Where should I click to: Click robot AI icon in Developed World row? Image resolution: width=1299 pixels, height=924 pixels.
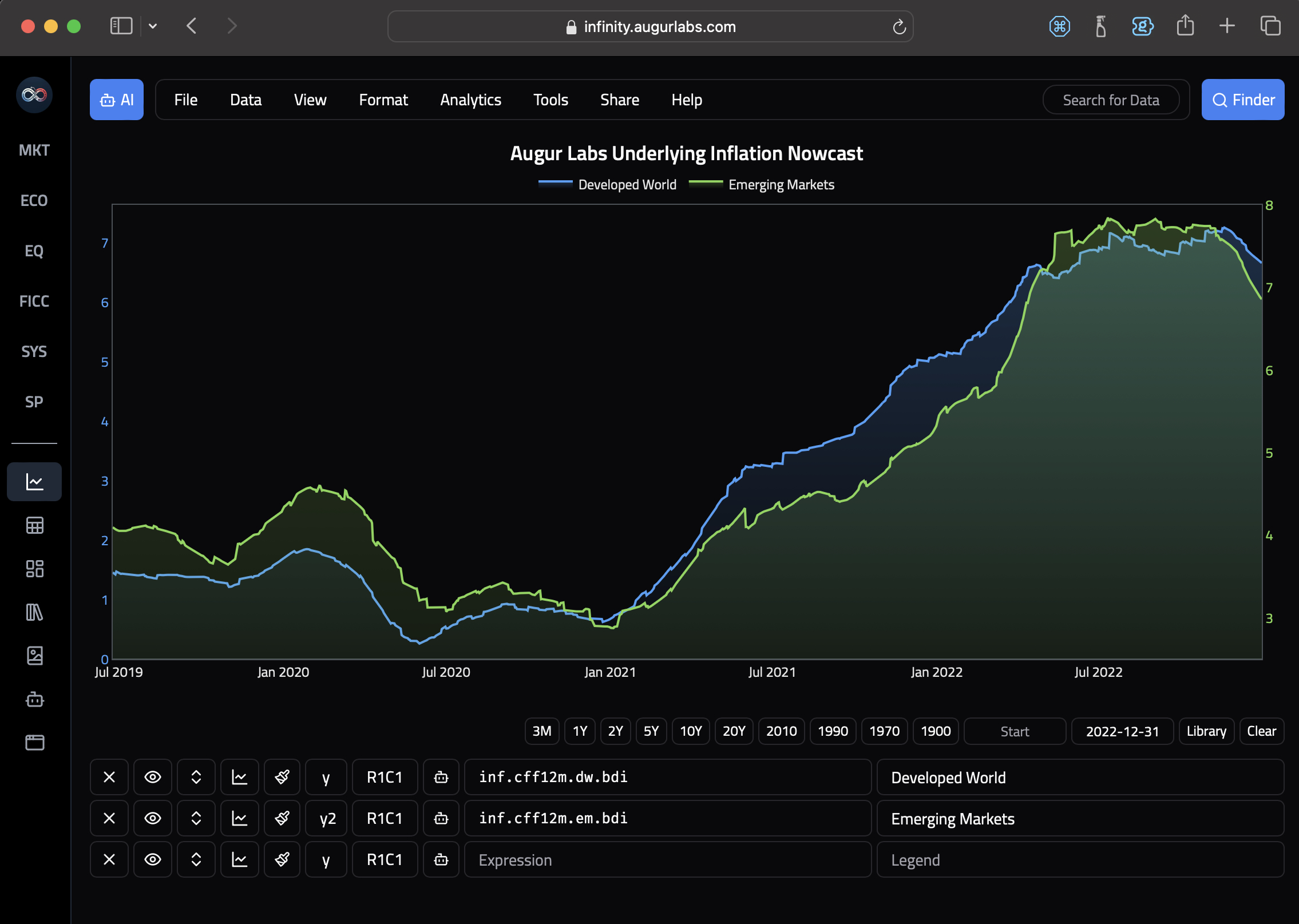pos(441,777)
